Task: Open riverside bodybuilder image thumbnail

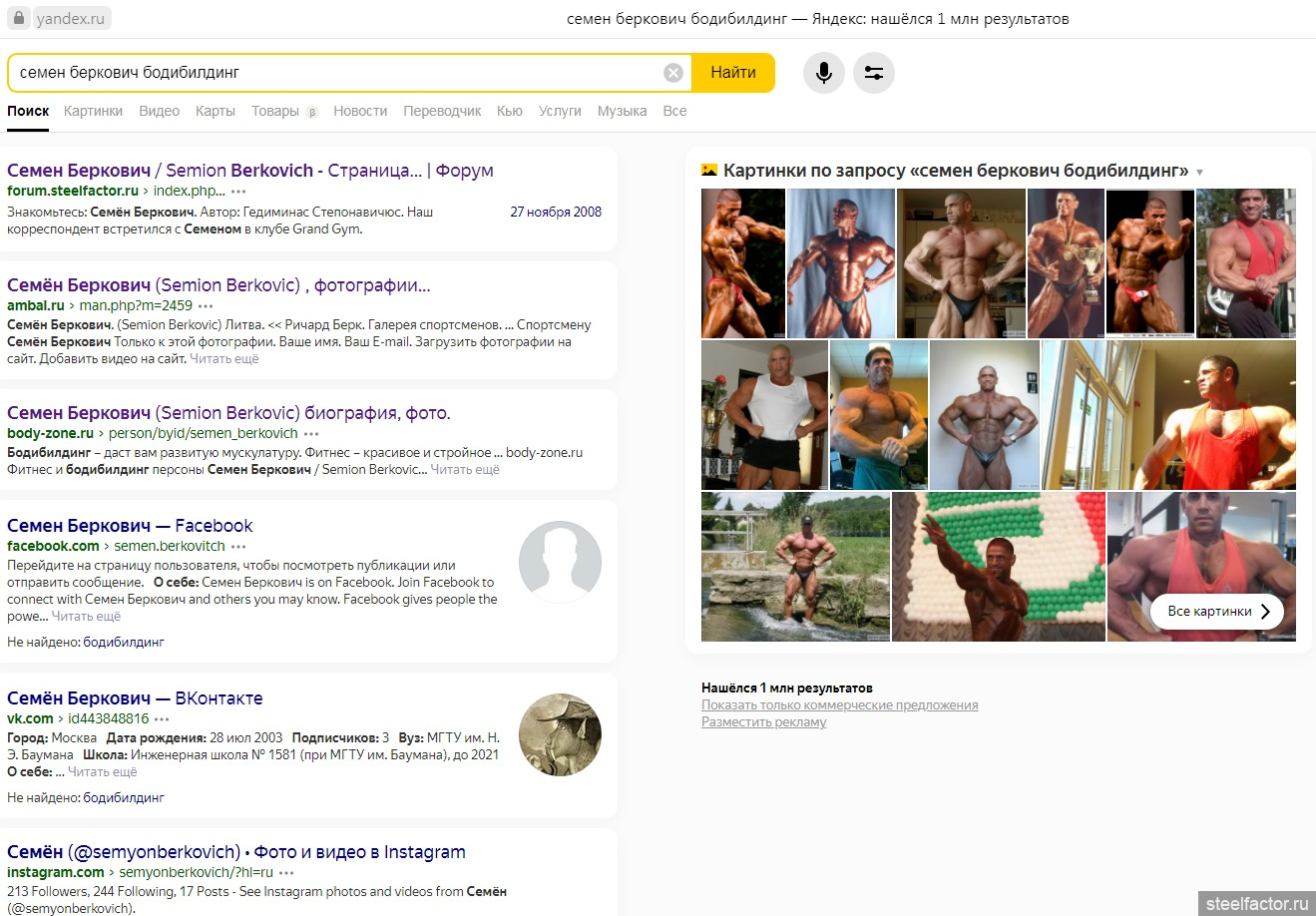Action: [795, 567]
